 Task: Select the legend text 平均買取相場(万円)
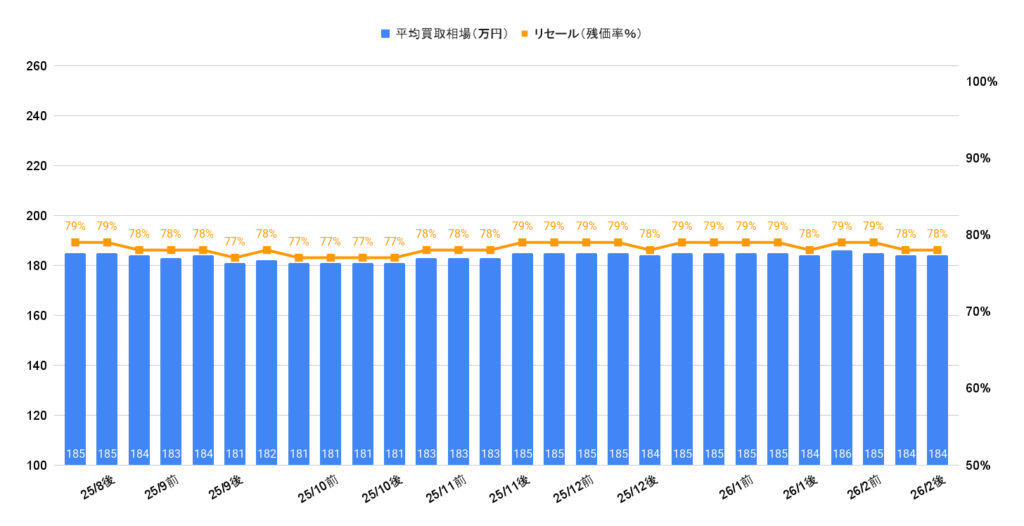coord(452,34)
